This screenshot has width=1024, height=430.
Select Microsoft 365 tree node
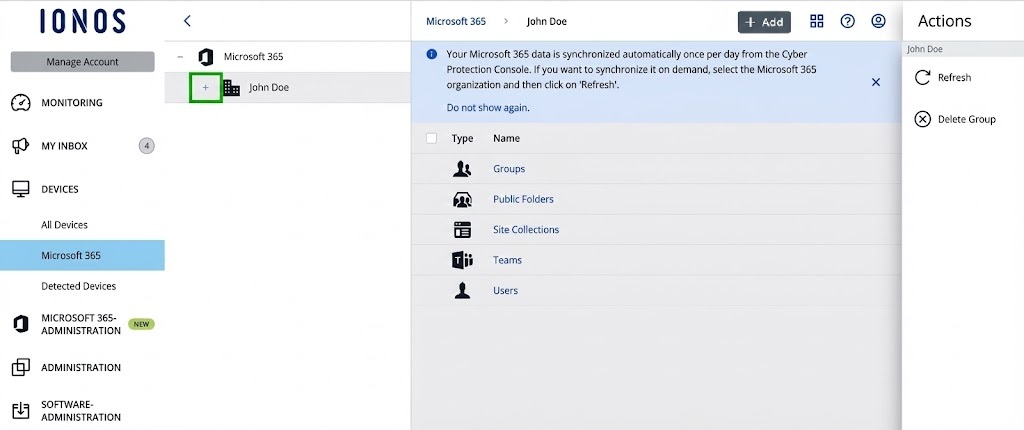[253, 57]
